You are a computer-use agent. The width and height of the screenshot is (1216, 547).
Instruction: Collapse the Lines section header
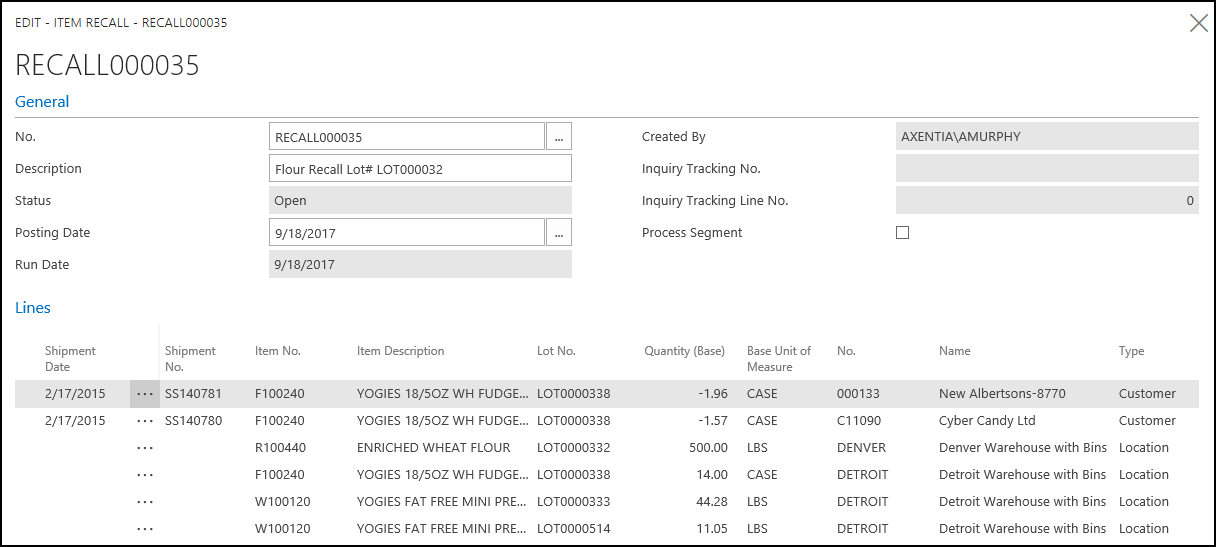[33, 308]
